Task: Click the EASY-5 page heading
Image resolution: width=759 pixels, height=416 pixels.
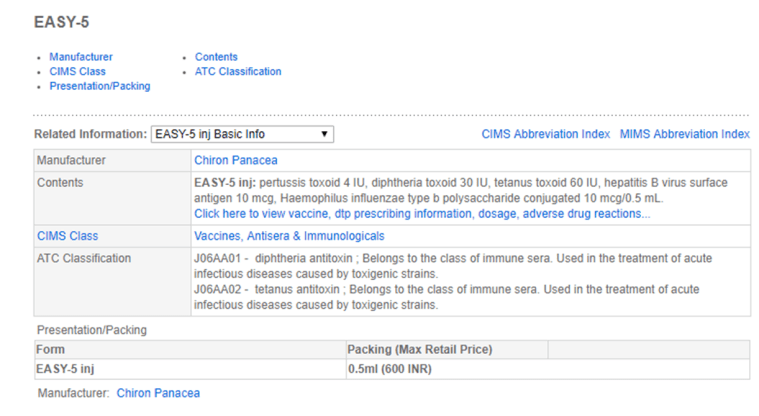Action: 60,21
